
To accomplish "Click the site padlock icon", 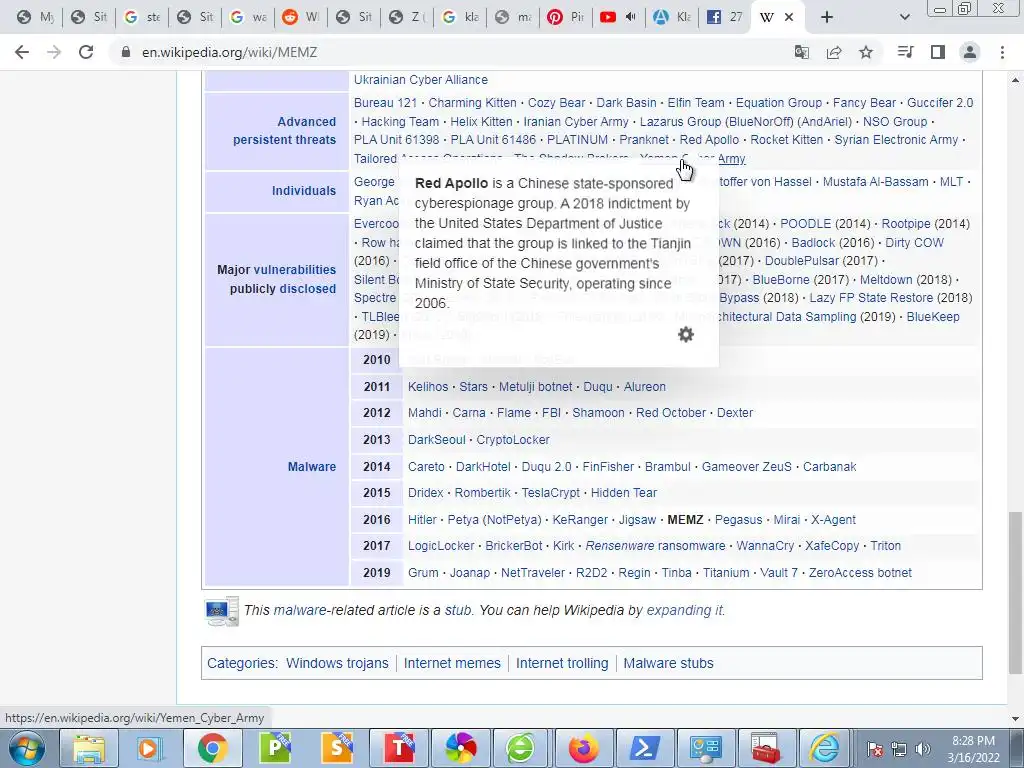I will click(126, 52).
